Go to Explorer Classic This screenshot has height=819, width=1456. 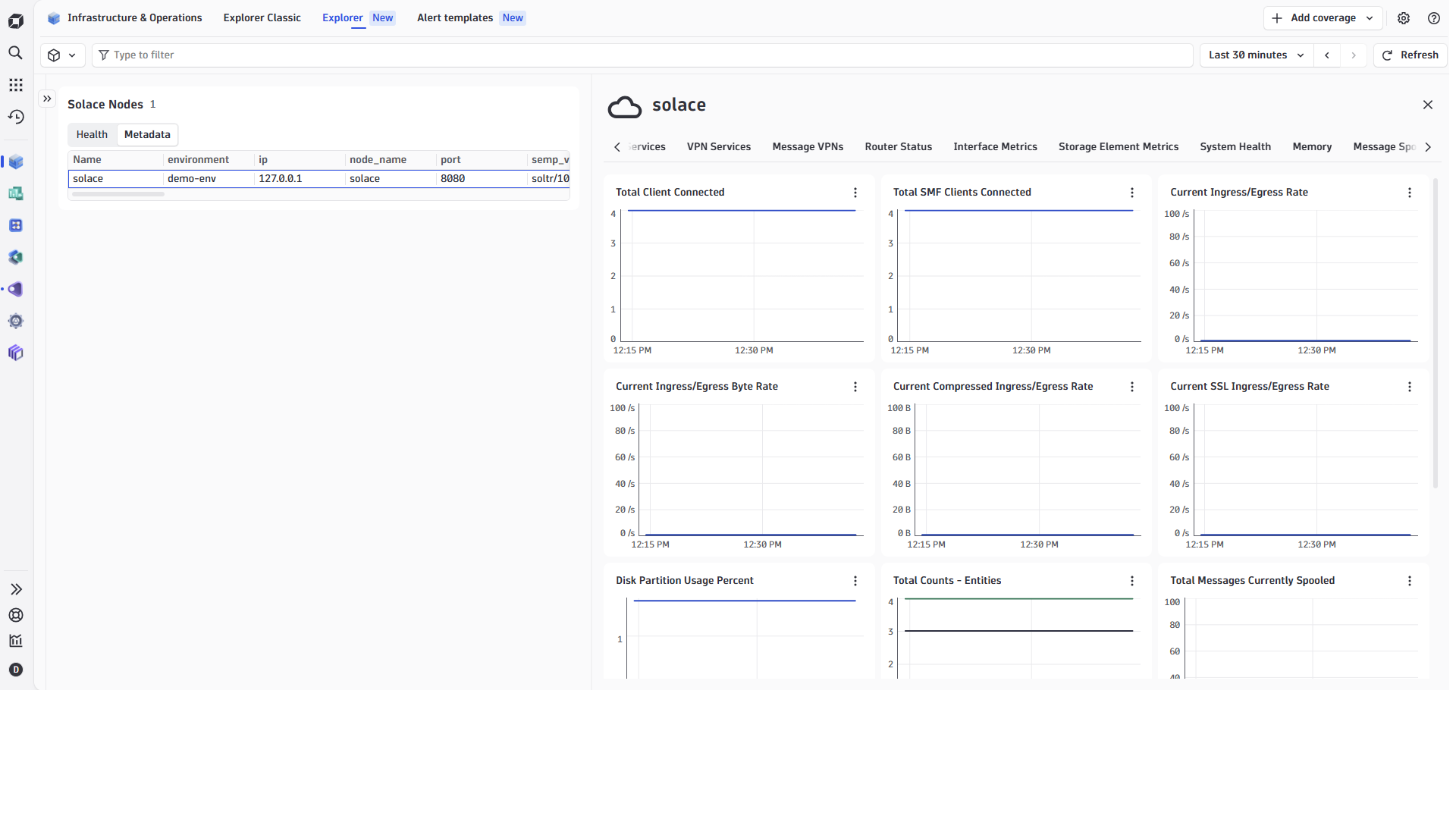(x=262, y=18)
